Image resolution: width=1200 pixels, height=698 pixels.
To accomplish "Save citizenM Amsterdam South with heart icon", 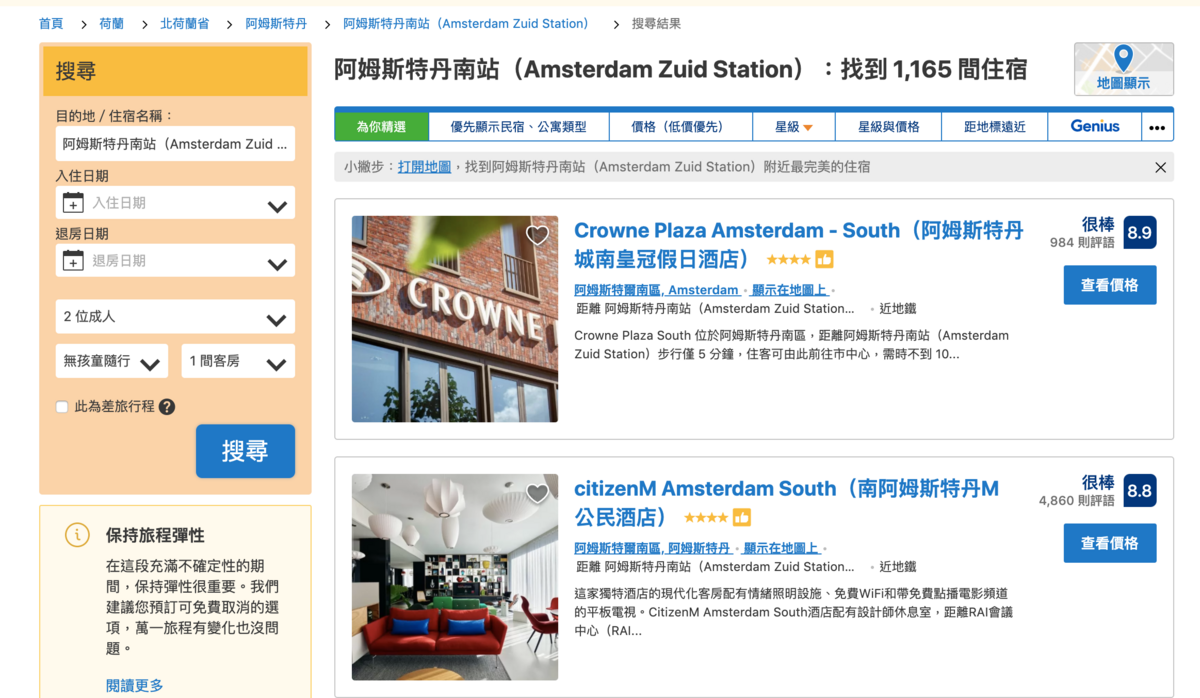I will 537,493.
